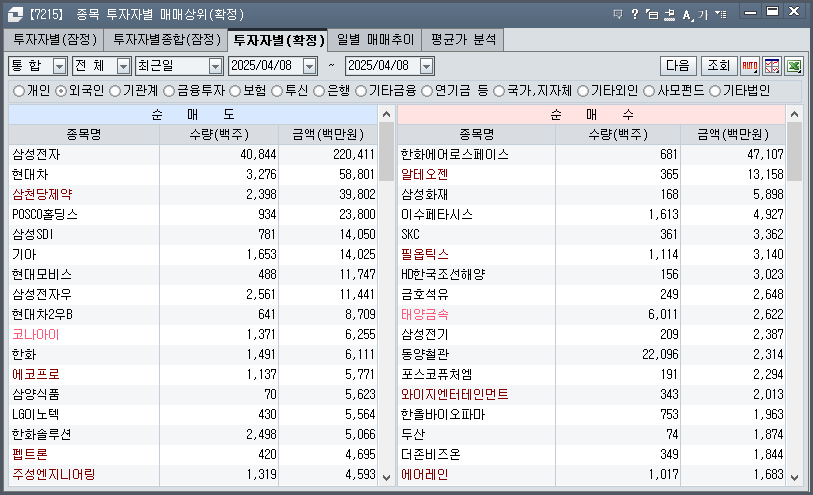Click the 순매수 table scrollbar down arrow
Screen dimensions: 813x495
pyautogui.click(x=794, y=478)
